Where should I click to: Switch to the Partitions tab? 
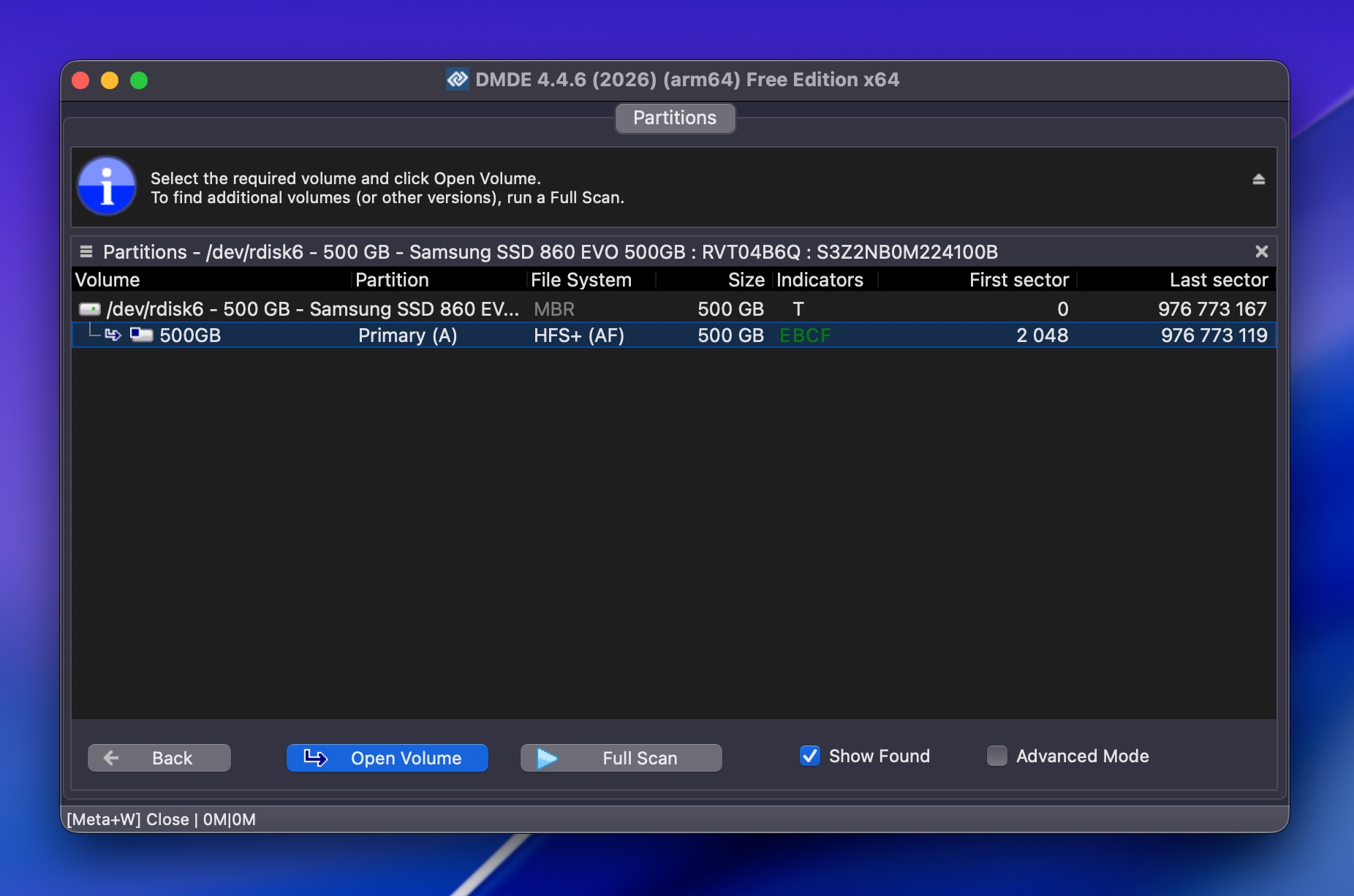(x=675, y=118)
